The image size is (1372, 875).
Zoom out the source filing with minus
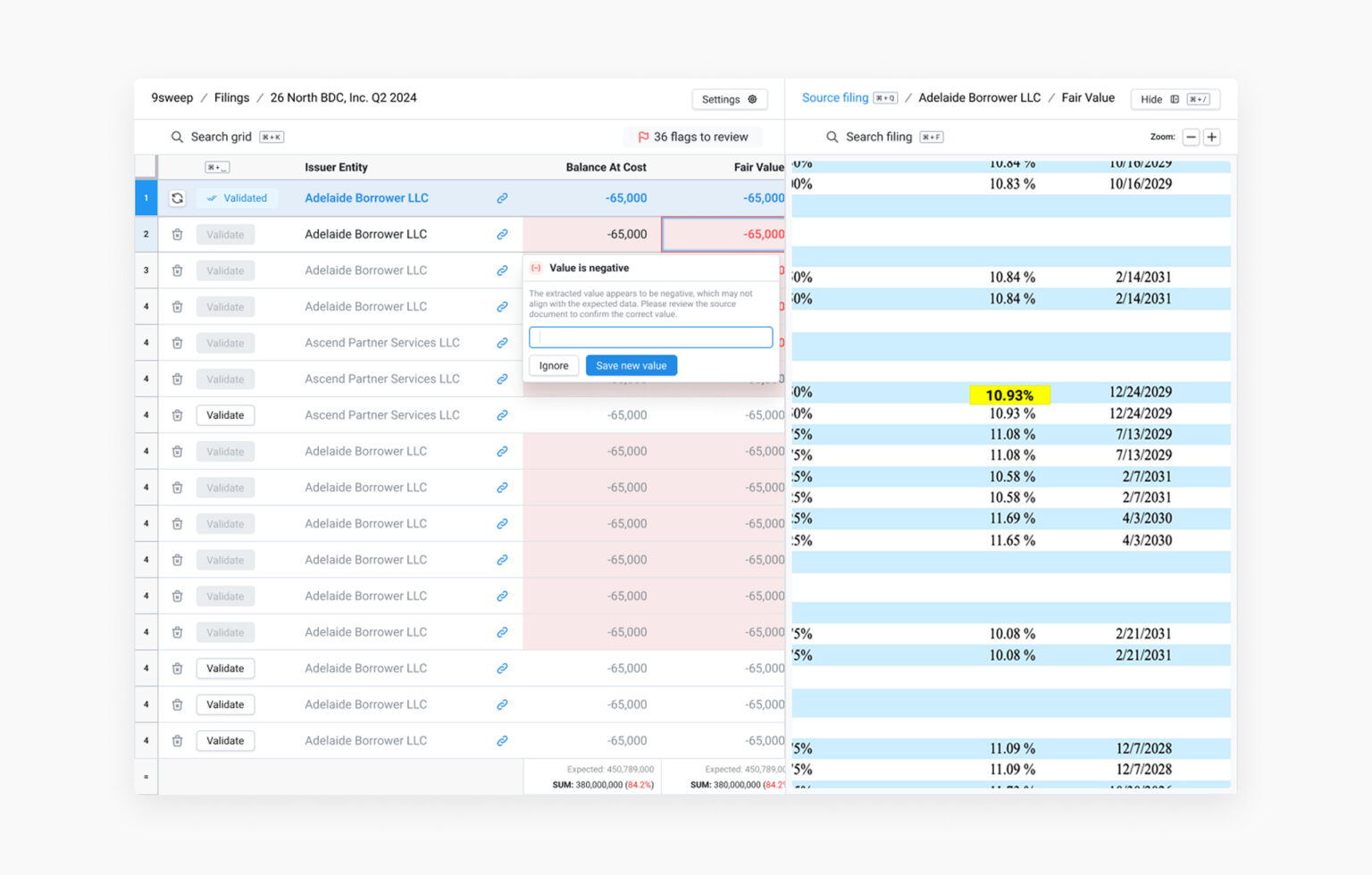pos(1191,137)
